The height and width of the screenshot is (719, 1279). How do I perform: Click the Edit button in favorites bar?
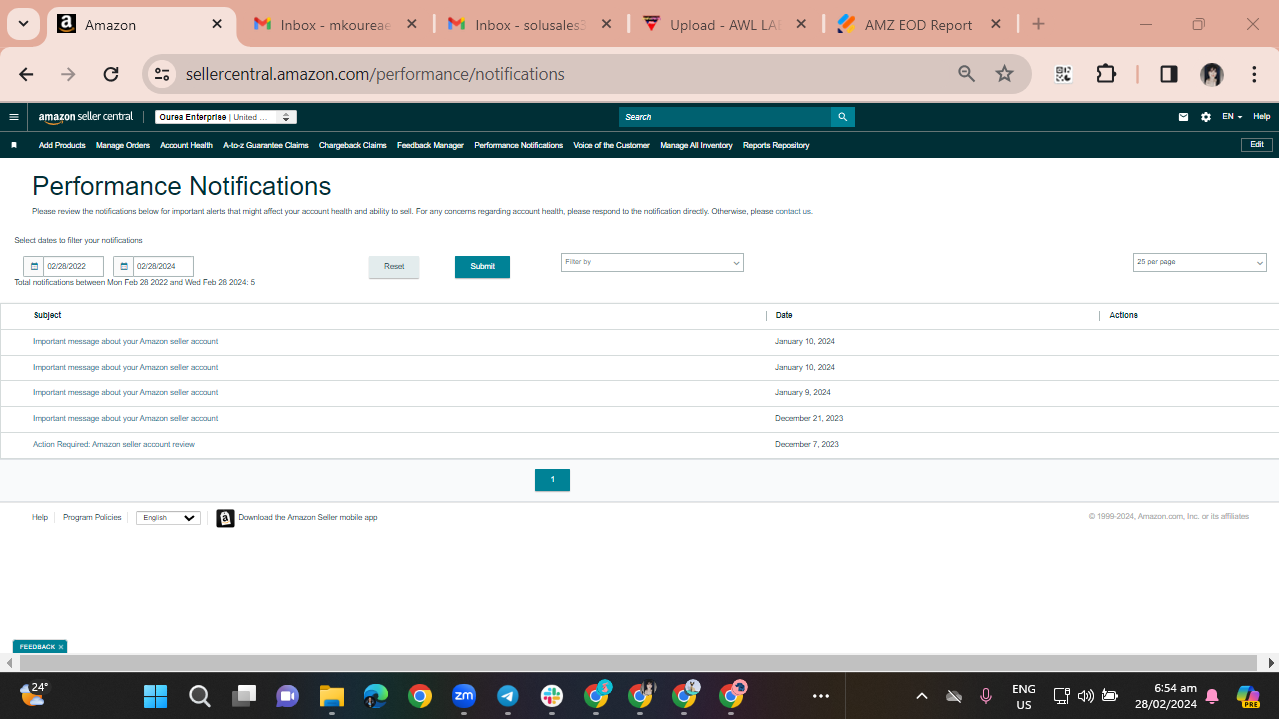[x=1257, y=145]
